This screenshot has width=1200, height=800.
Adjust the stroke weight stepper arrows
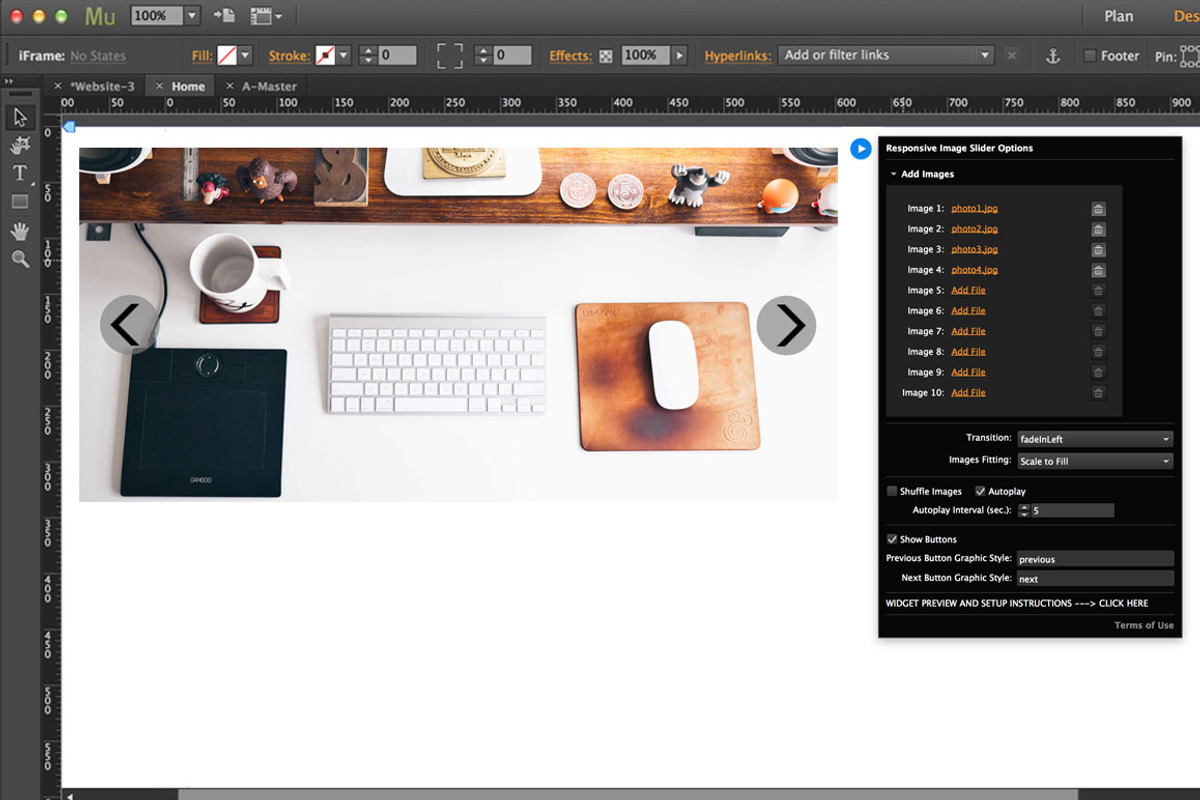coord(367,56)
